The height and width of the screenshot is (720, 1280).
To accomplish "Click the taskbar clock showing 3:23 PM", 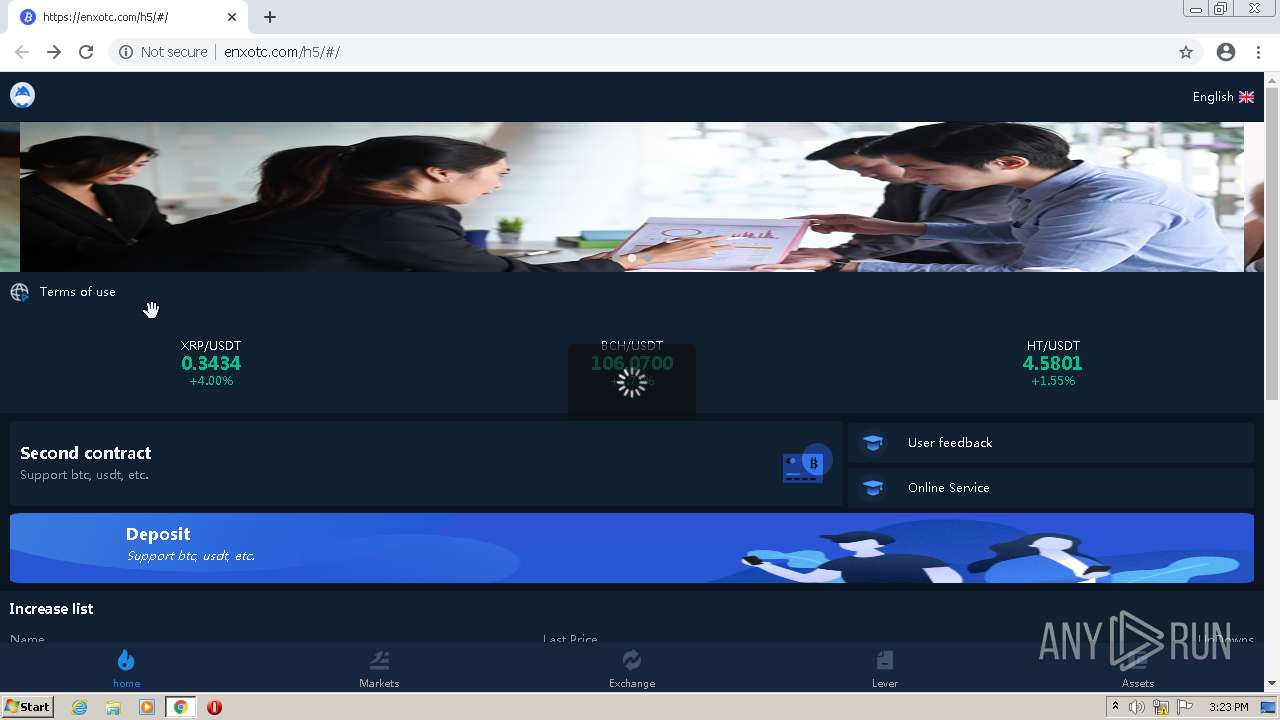I will click(1228, 707).
